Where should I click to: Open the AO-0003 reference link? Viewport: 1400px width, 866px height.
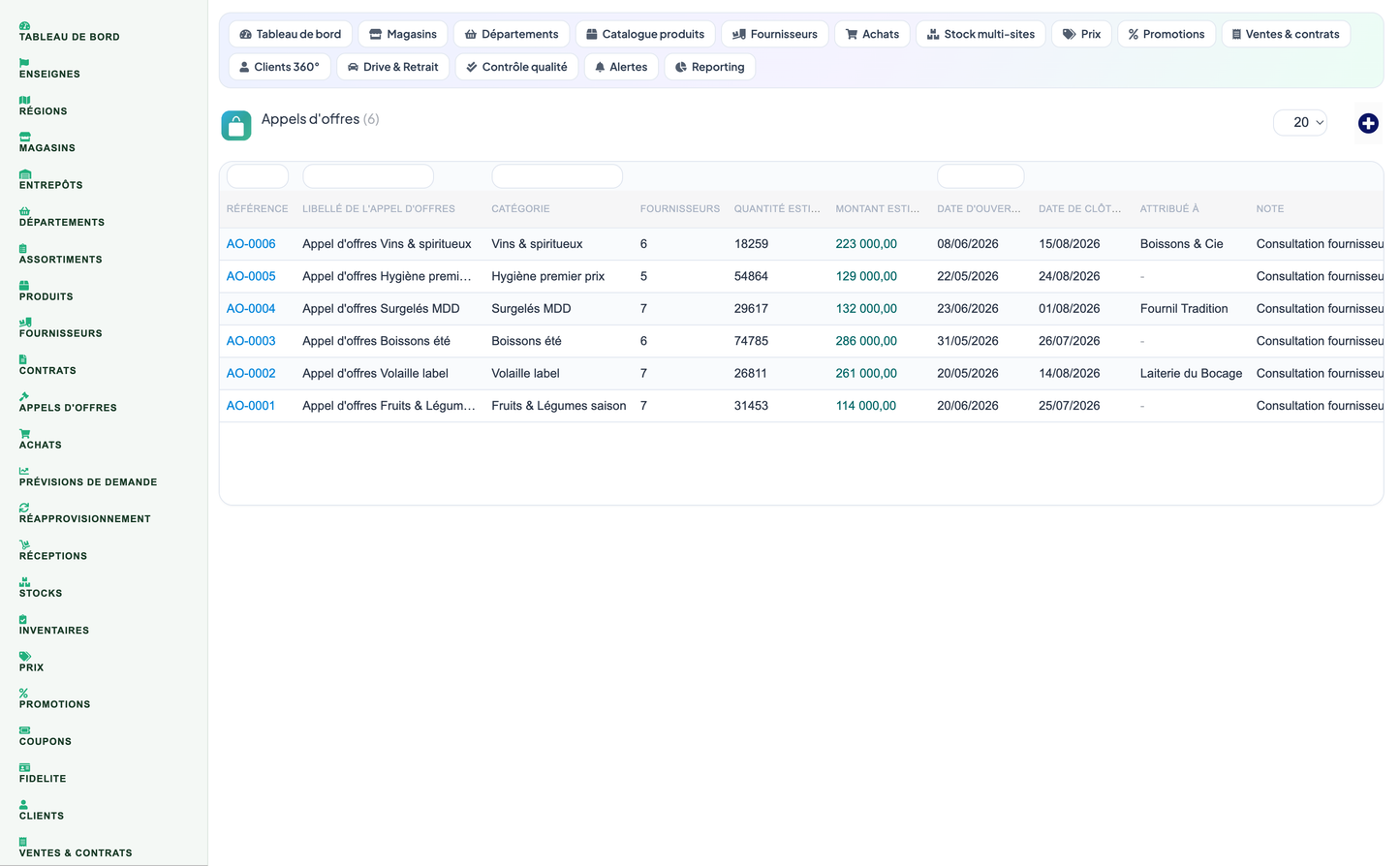tap(251, 341)
